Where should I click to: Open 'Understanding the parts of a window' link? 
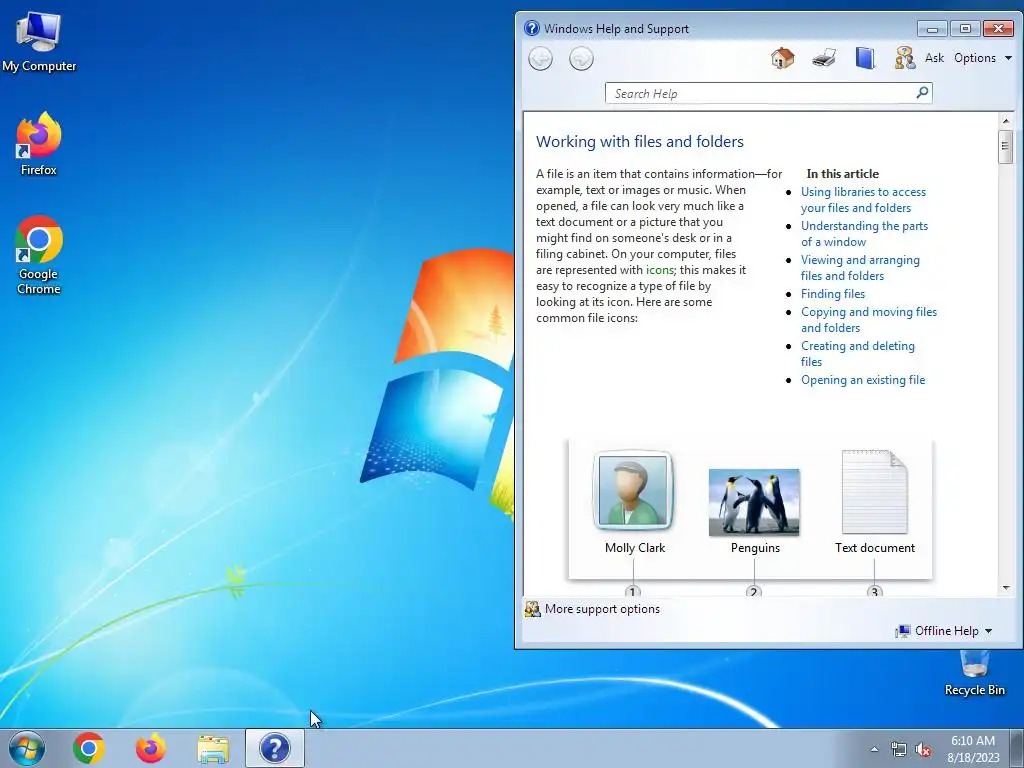[864, 234]
